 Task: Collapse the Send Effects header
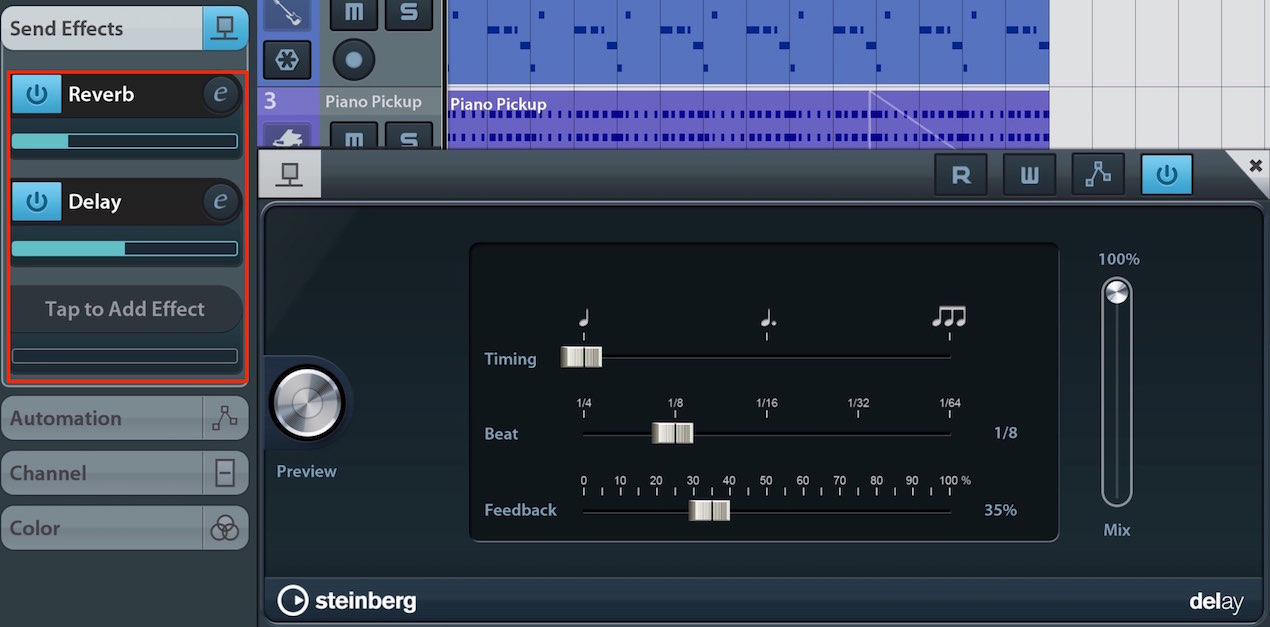pyautogui.click(x=102, y=28)
